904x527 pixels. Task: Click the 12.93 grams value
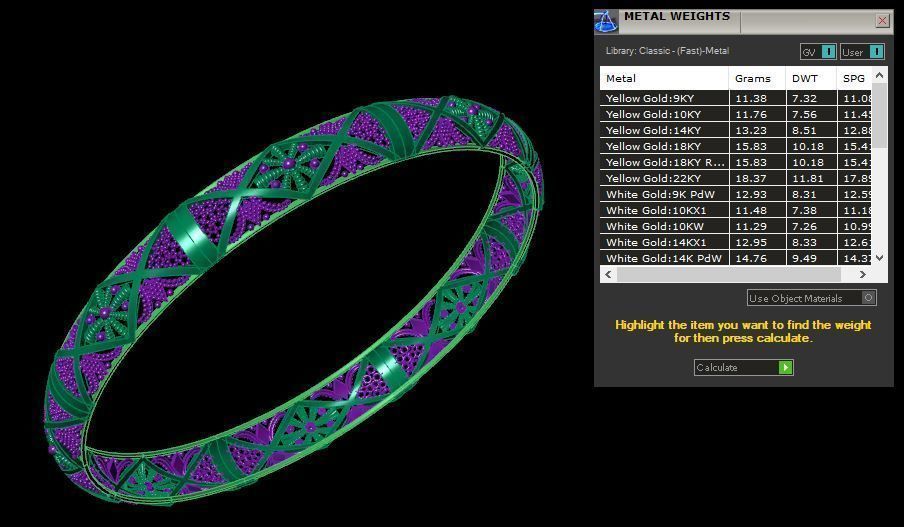pos(751,195)
